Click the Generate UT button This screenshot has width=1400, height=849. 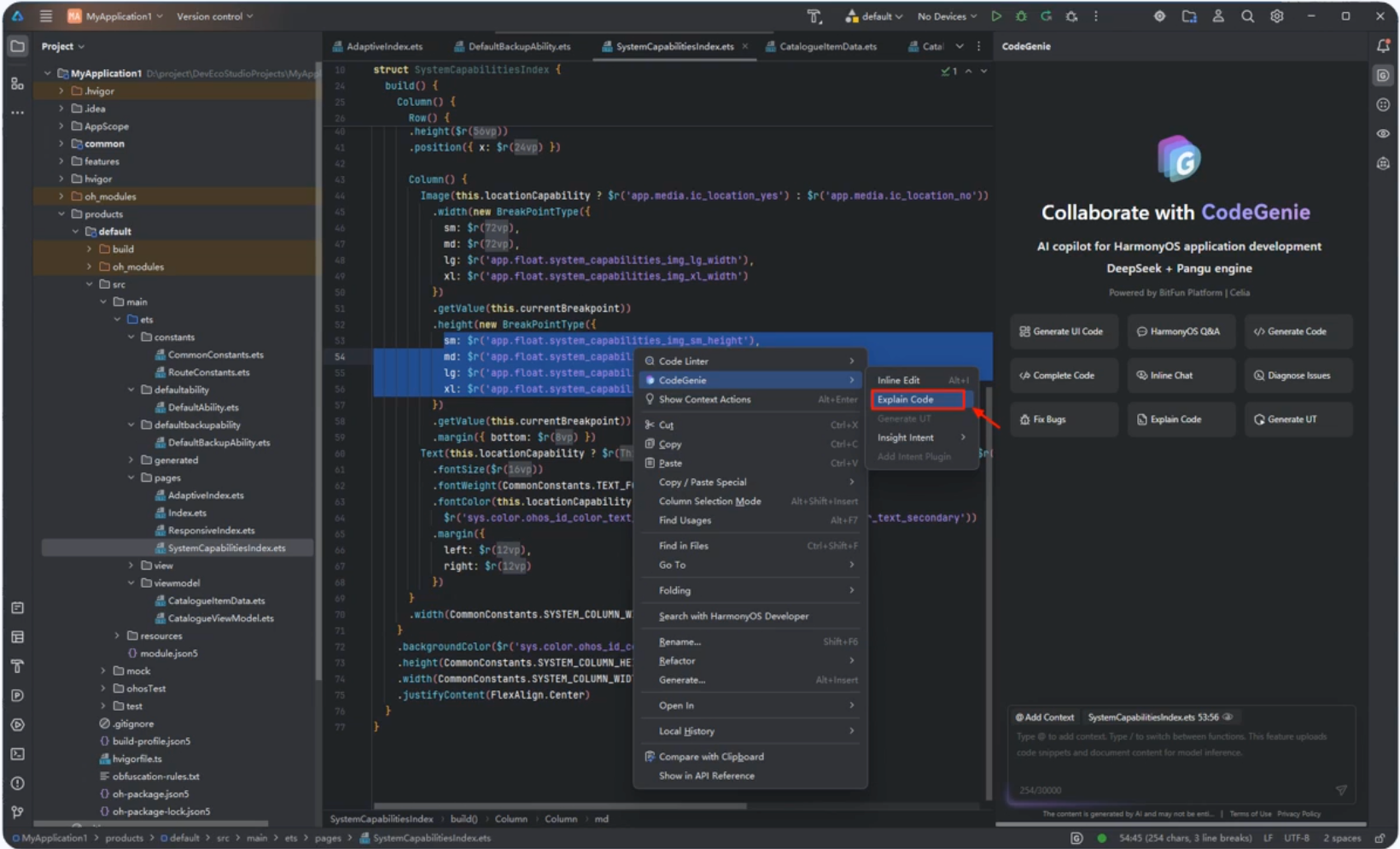coord(1298,419)
